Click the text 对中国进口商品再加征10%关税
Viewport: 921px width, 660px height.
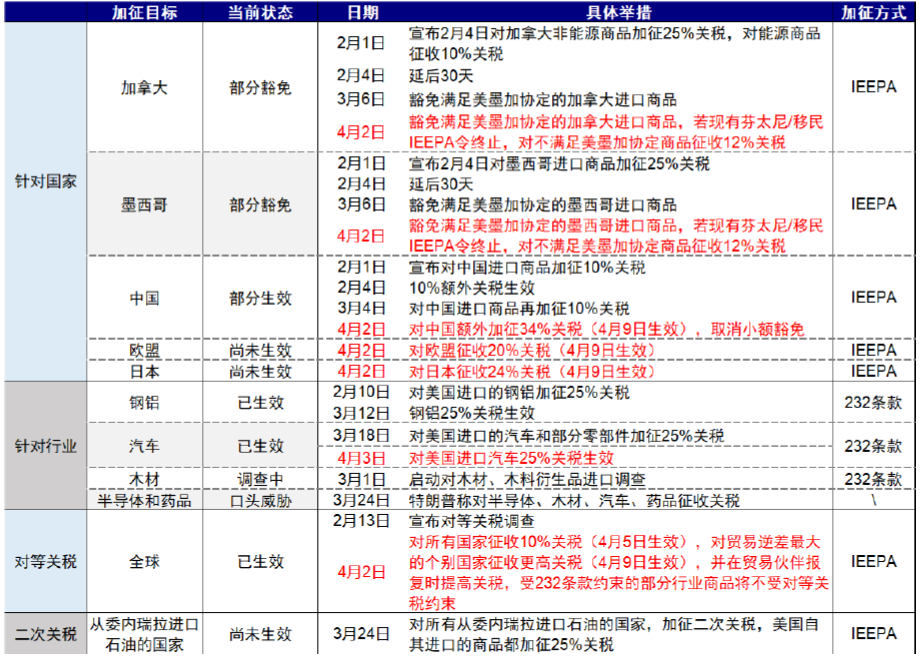(519, 308)
